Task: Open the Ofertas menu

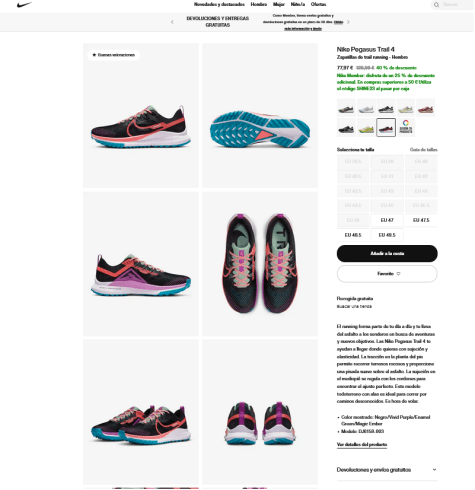Action: click(318, 4)
